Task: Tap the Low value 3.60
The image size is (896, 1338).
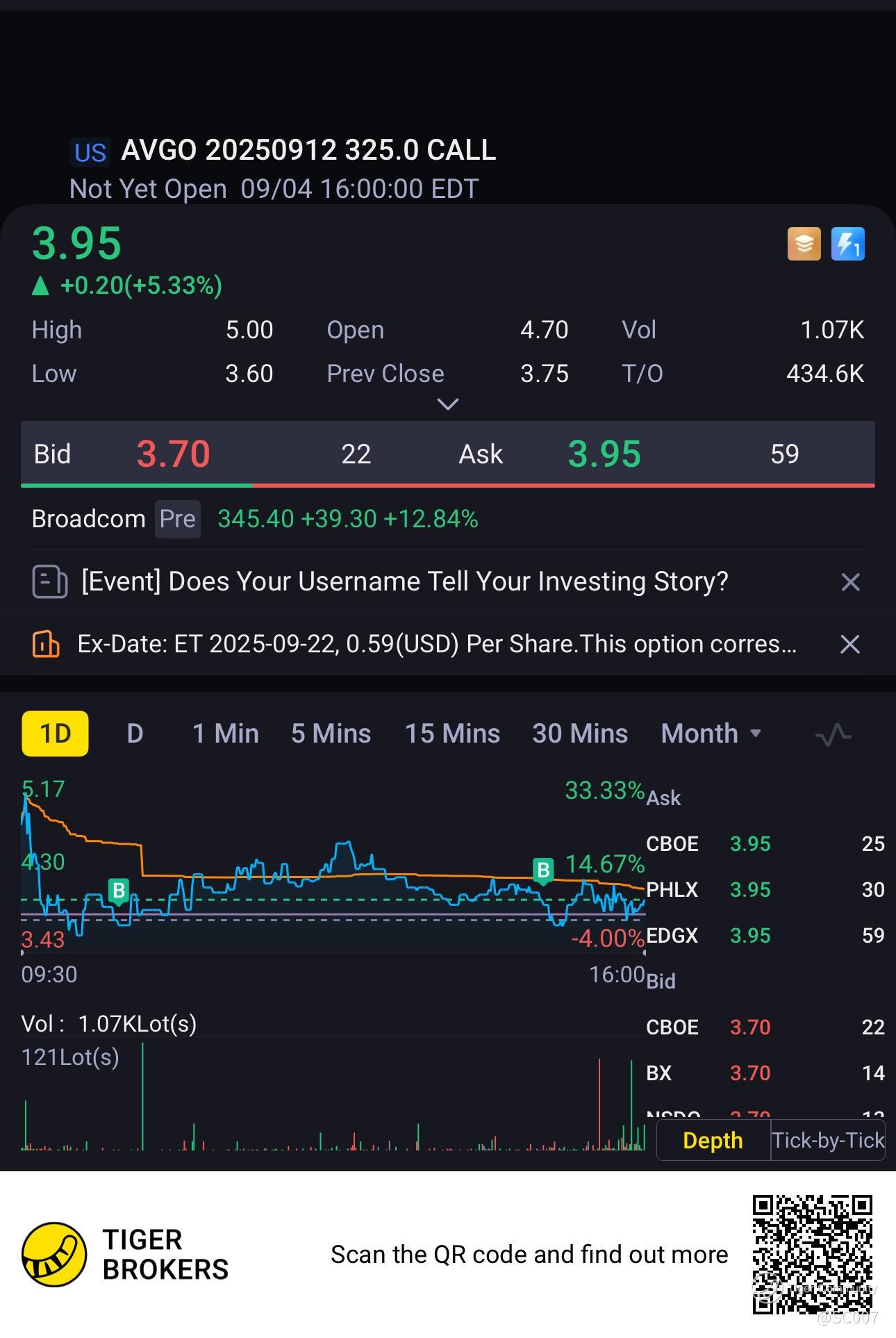Action: point(249,374)
